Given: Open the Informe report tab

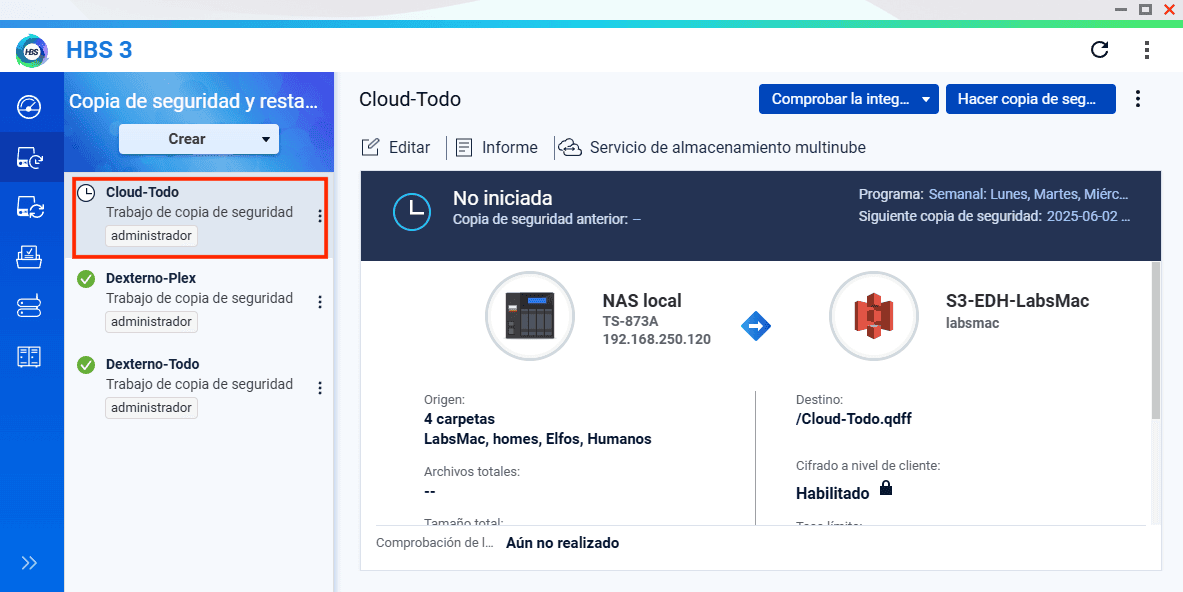Looking at the screenshot, I should click(497, 148).
